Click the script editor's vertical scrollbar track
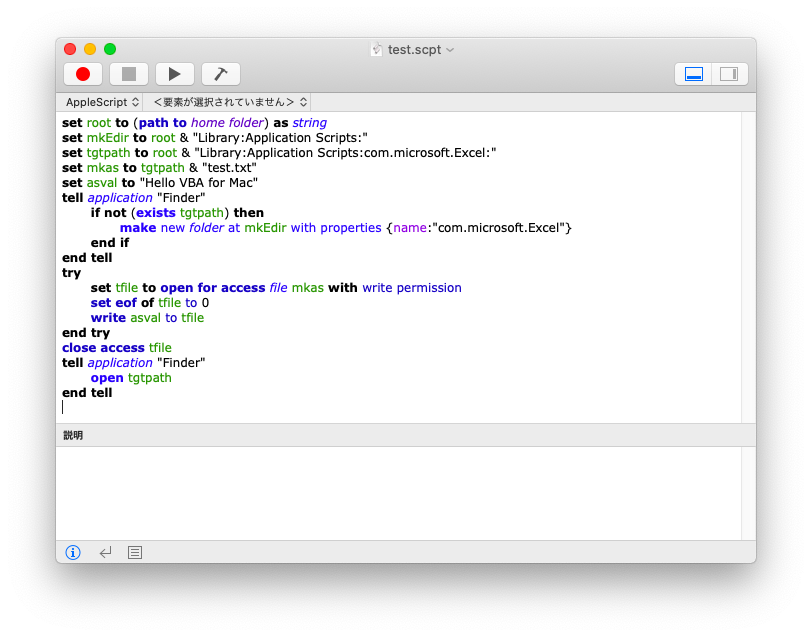This screenshot has height=637, width=812. (x=748, y=267)
